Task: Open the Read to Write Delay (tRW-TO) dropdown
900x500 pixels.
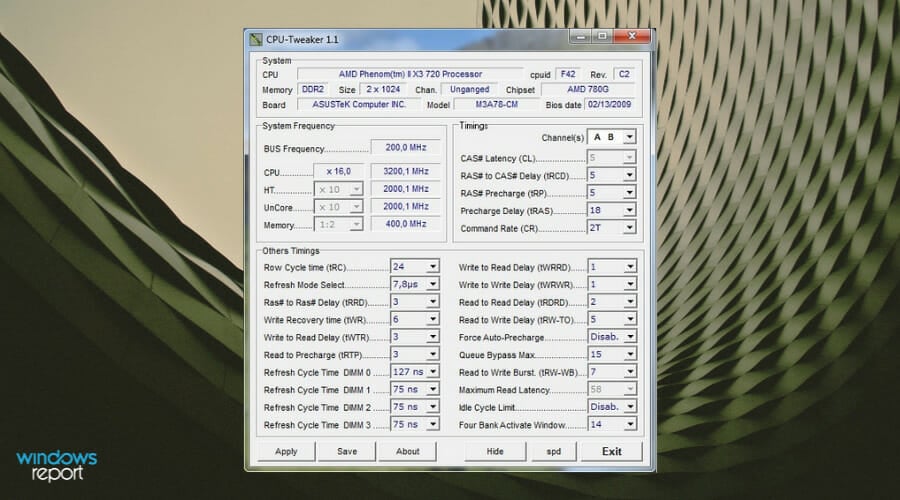Action: 612,319
